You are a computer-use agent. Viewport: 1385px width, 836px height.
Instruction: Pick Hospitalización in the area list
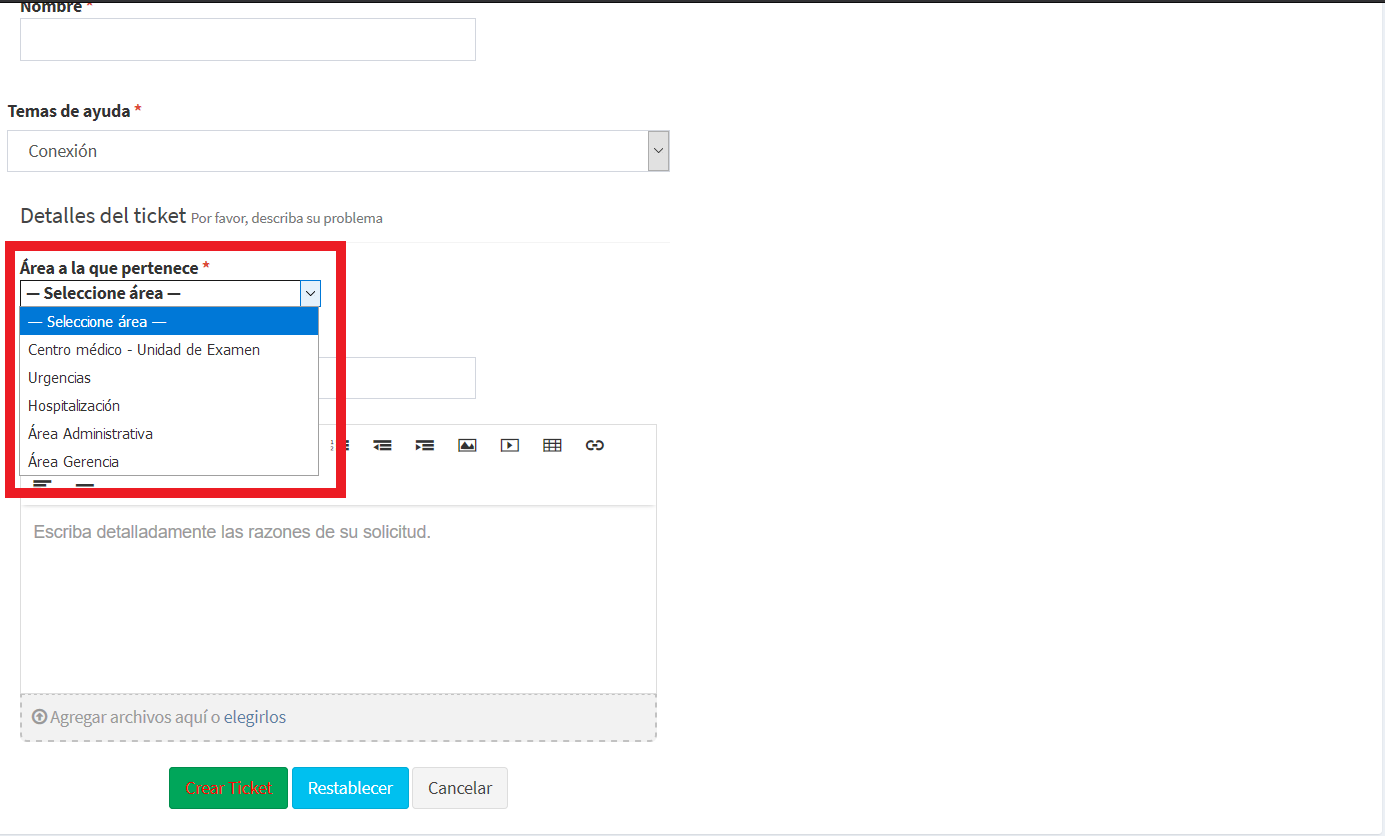(x=74, y=406)
